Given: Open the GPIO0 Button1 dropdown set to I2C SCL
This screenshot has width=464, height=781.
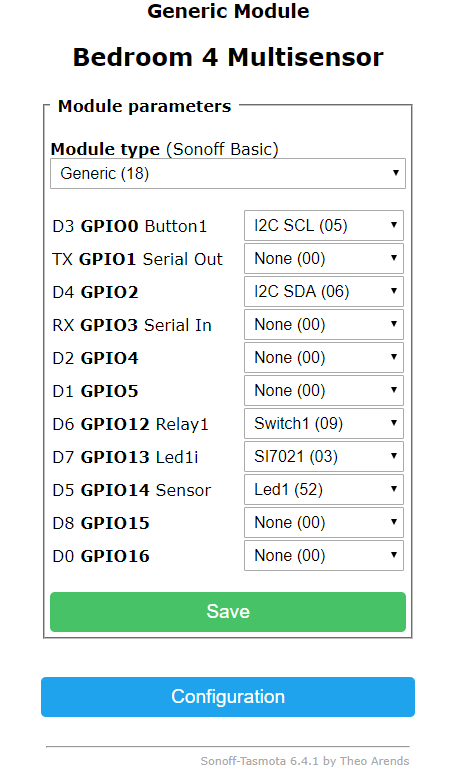Looking at the screenshot, I should coord(324,226).
